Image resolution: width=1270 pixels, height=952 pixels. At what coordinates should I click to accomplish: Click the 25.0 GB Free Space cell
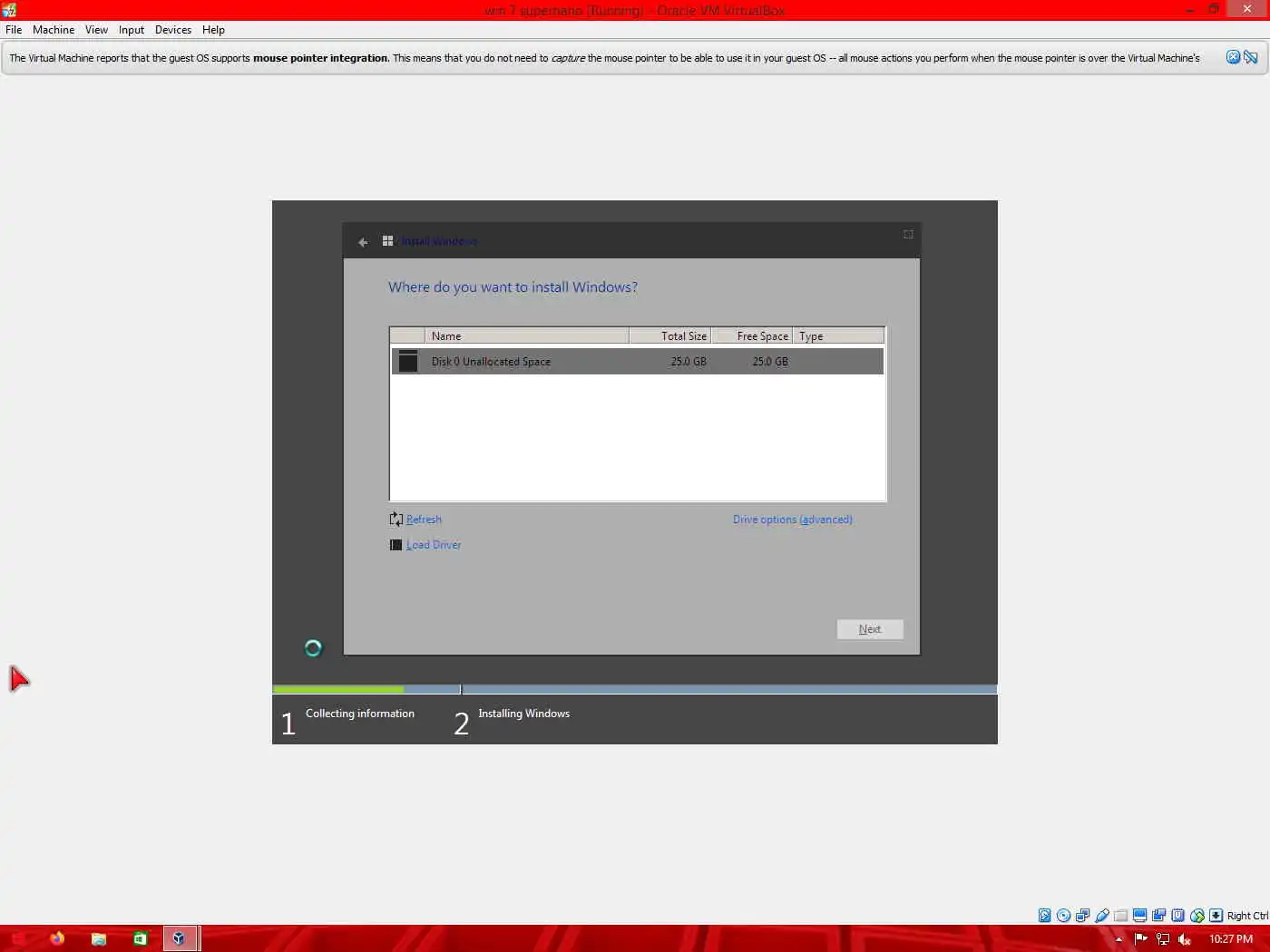coord(770,361)
